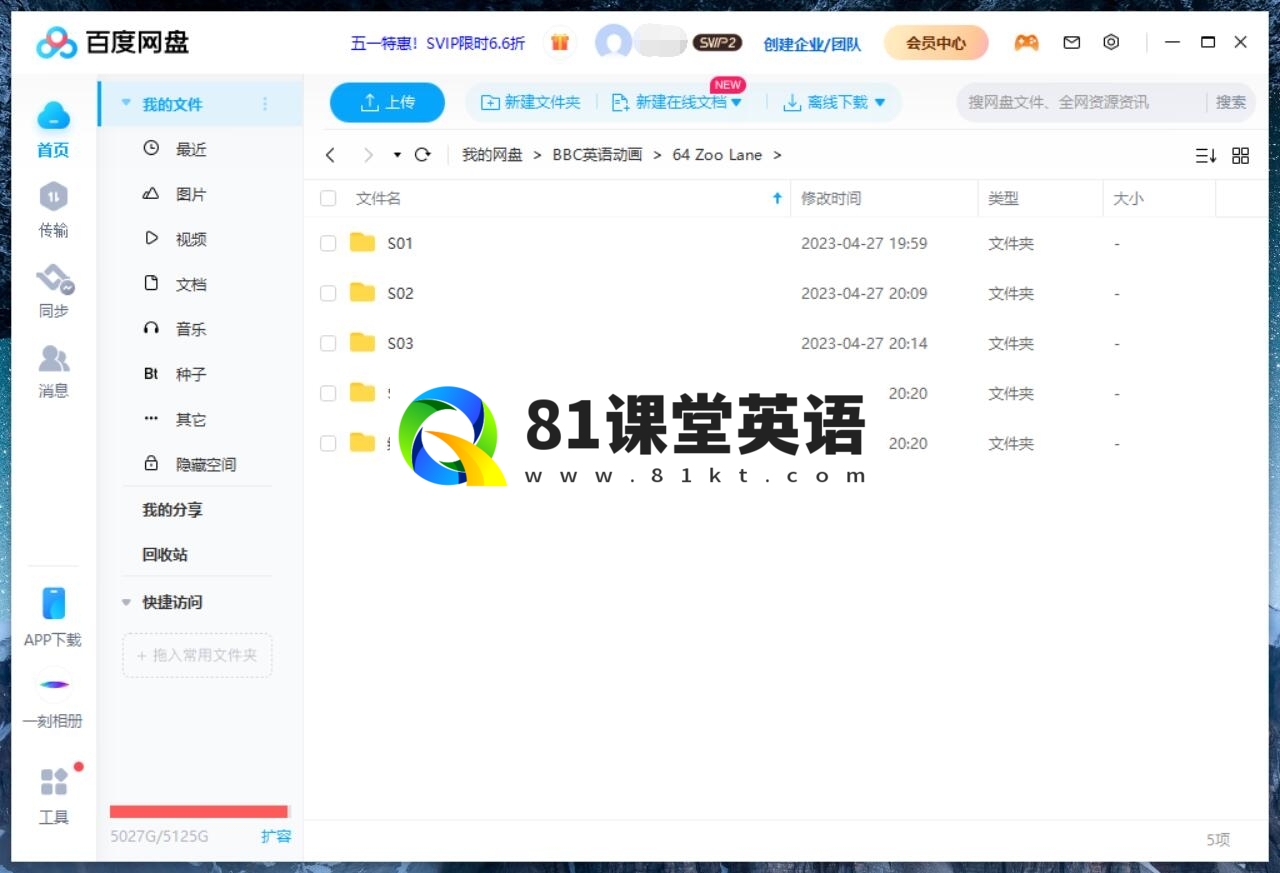
Task: Toggle the select-all checkbox in header
Action: [328, 199]
